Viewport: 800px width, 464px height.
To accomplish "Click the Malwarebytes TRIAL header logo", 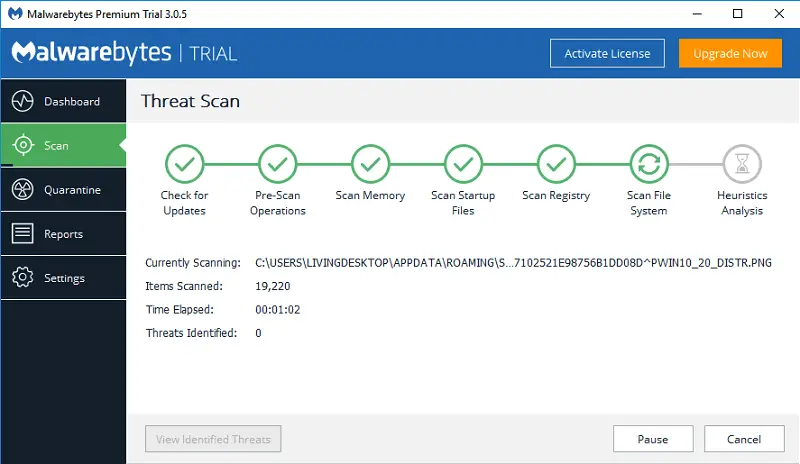I will click(124, 53).
